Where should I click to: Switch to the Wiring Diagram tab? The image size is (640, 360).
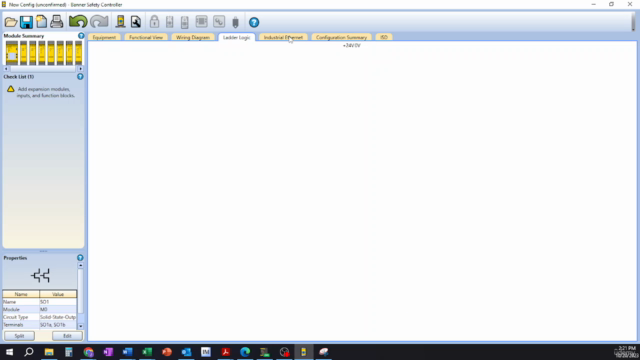(x=193, y=37)
